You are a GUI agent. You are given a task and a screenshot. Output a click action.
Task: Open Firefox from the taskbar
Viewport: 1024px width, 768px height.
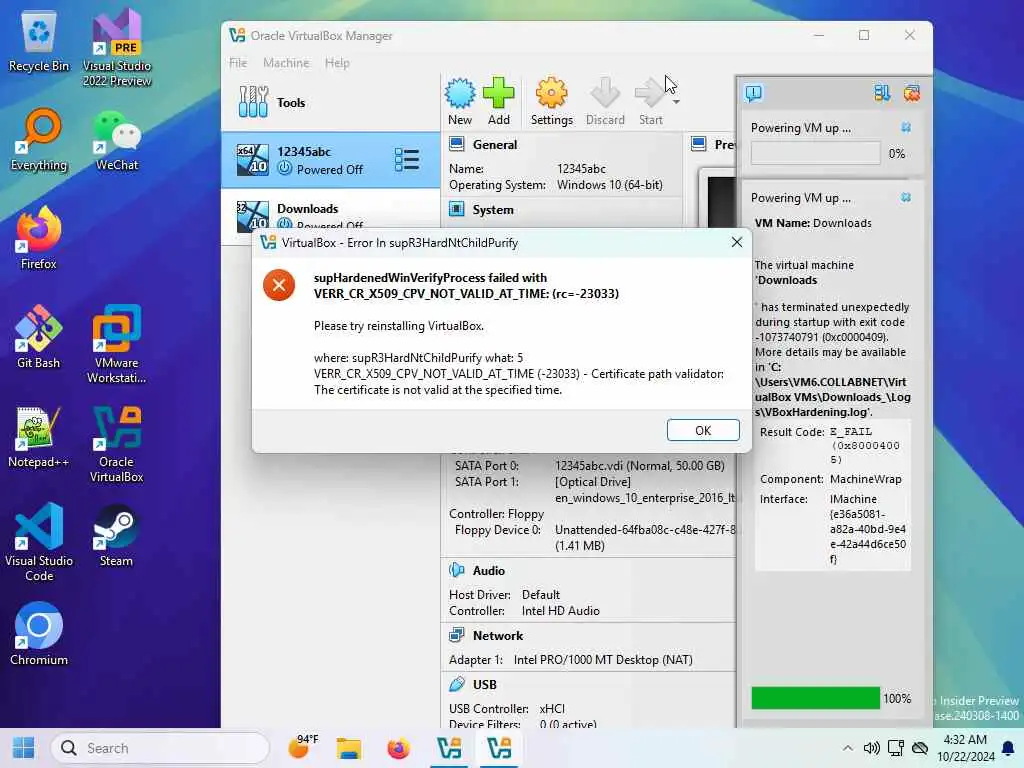pos(398,748)
